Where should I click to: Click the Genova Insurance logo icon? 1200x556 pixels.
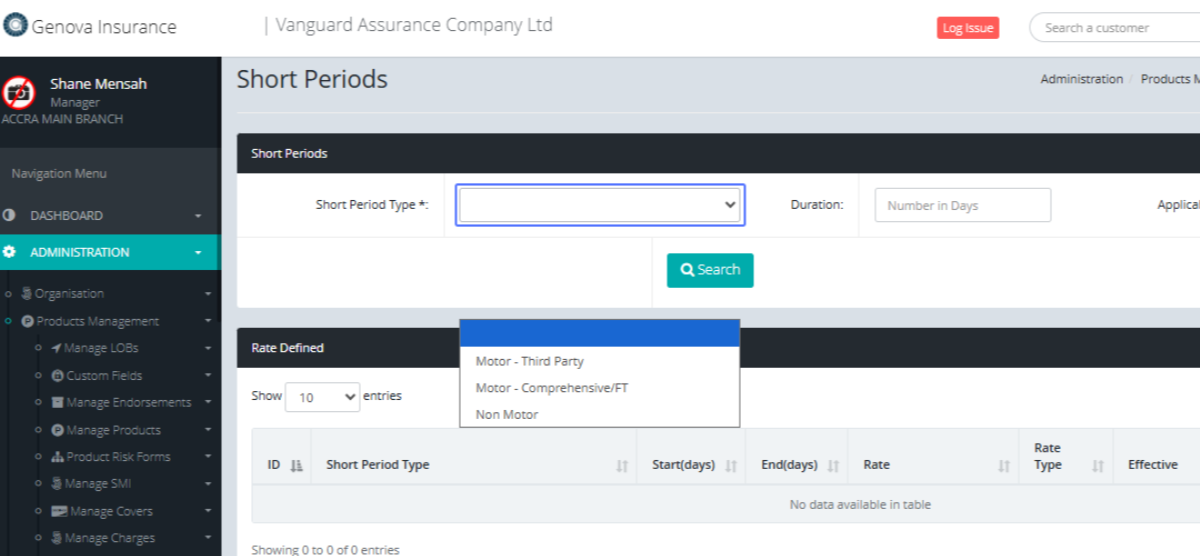point(15,27)
